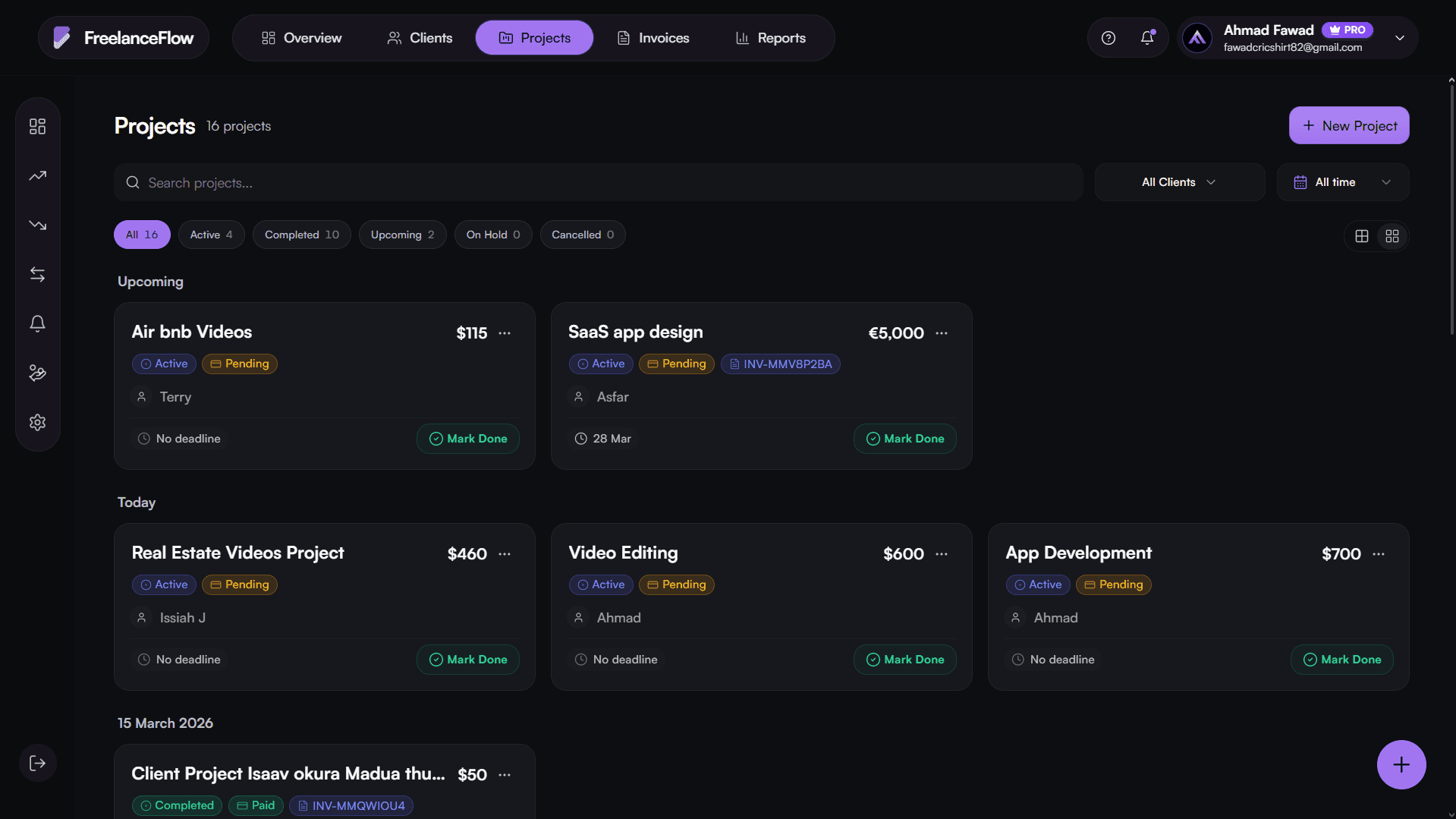Open the sidebar transfer arrows icon
This screenshot has width=1456, height=819.
coord(37,274)
